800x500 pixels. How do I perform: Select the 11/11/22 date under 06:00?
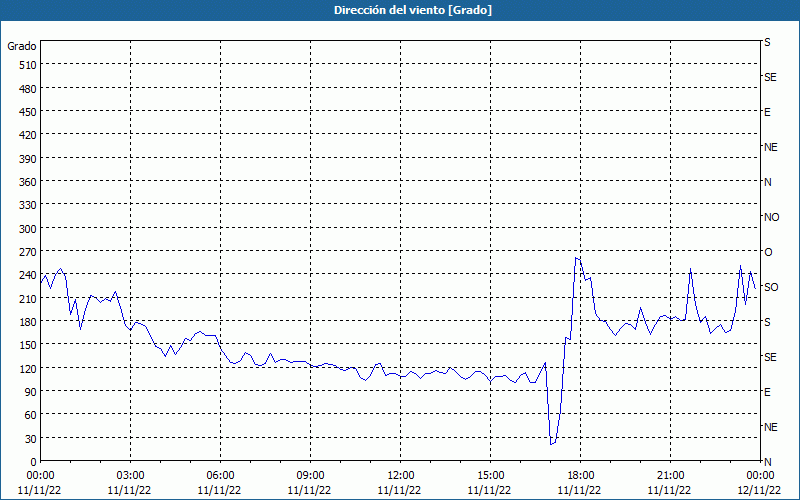219,490
